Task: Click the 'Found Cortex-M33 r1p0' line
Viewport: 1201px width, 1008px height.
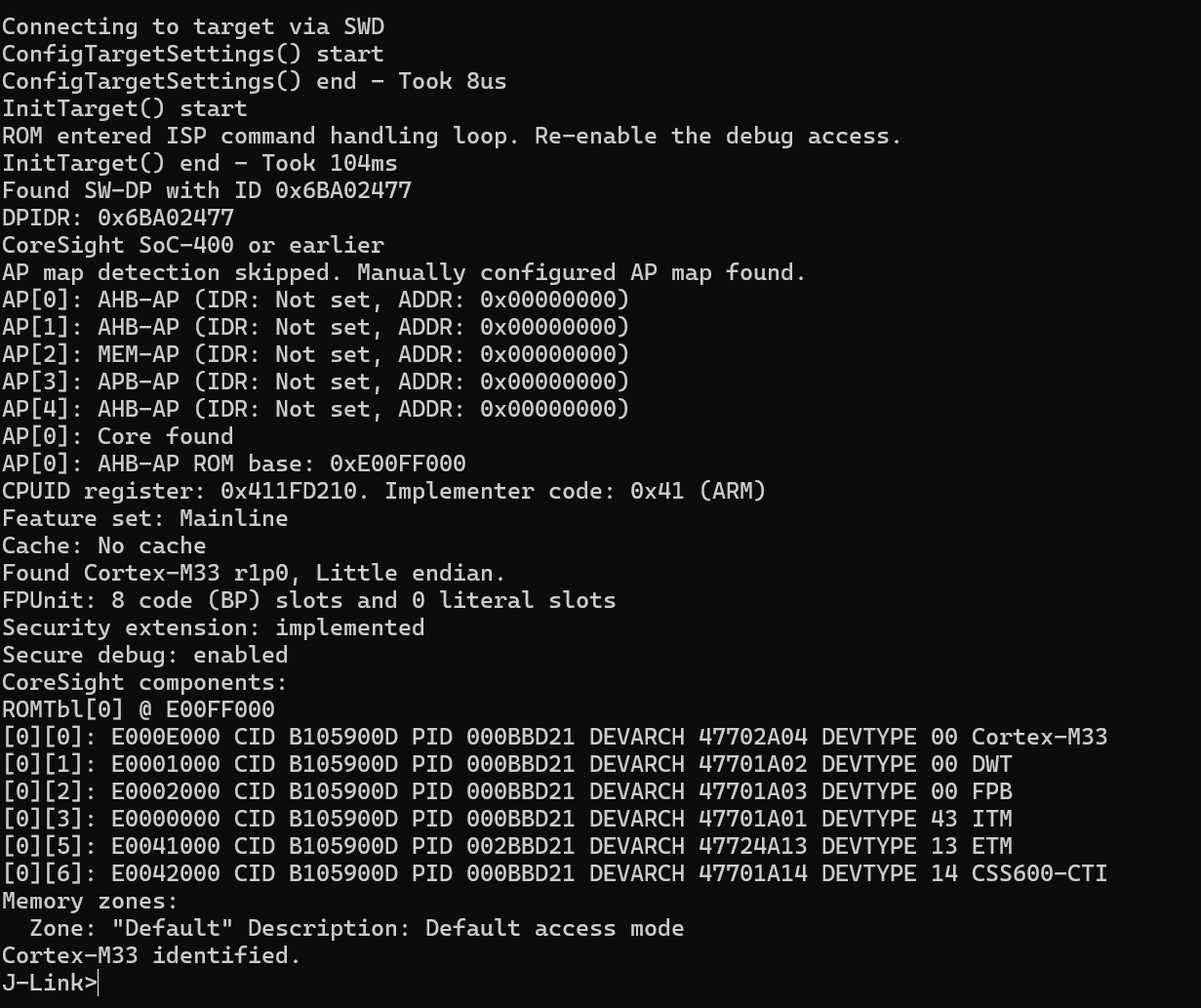Action: 255,573
